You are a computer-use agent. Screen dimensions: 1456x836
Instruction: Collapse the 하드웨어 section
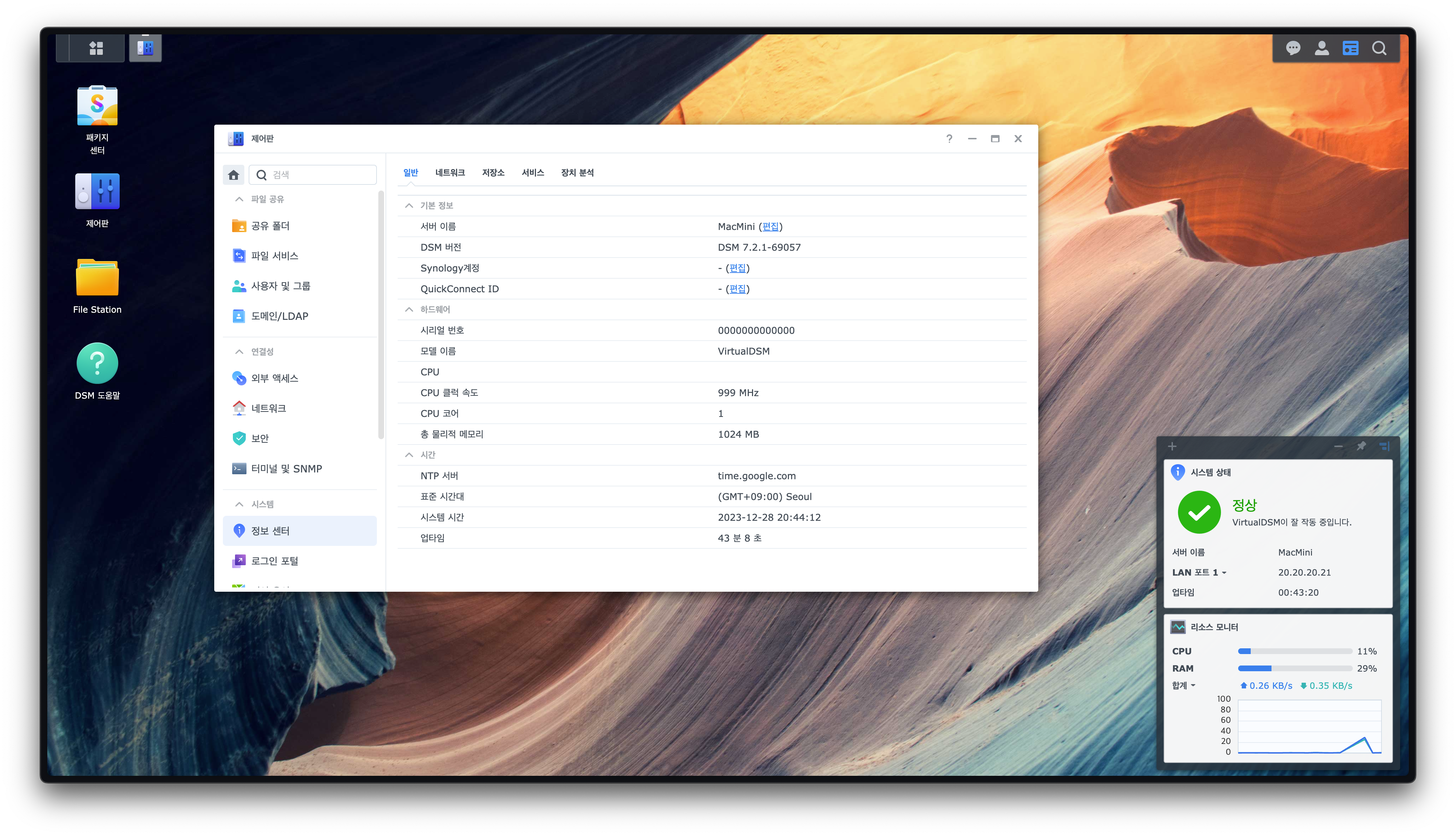[x=409, y=309]
